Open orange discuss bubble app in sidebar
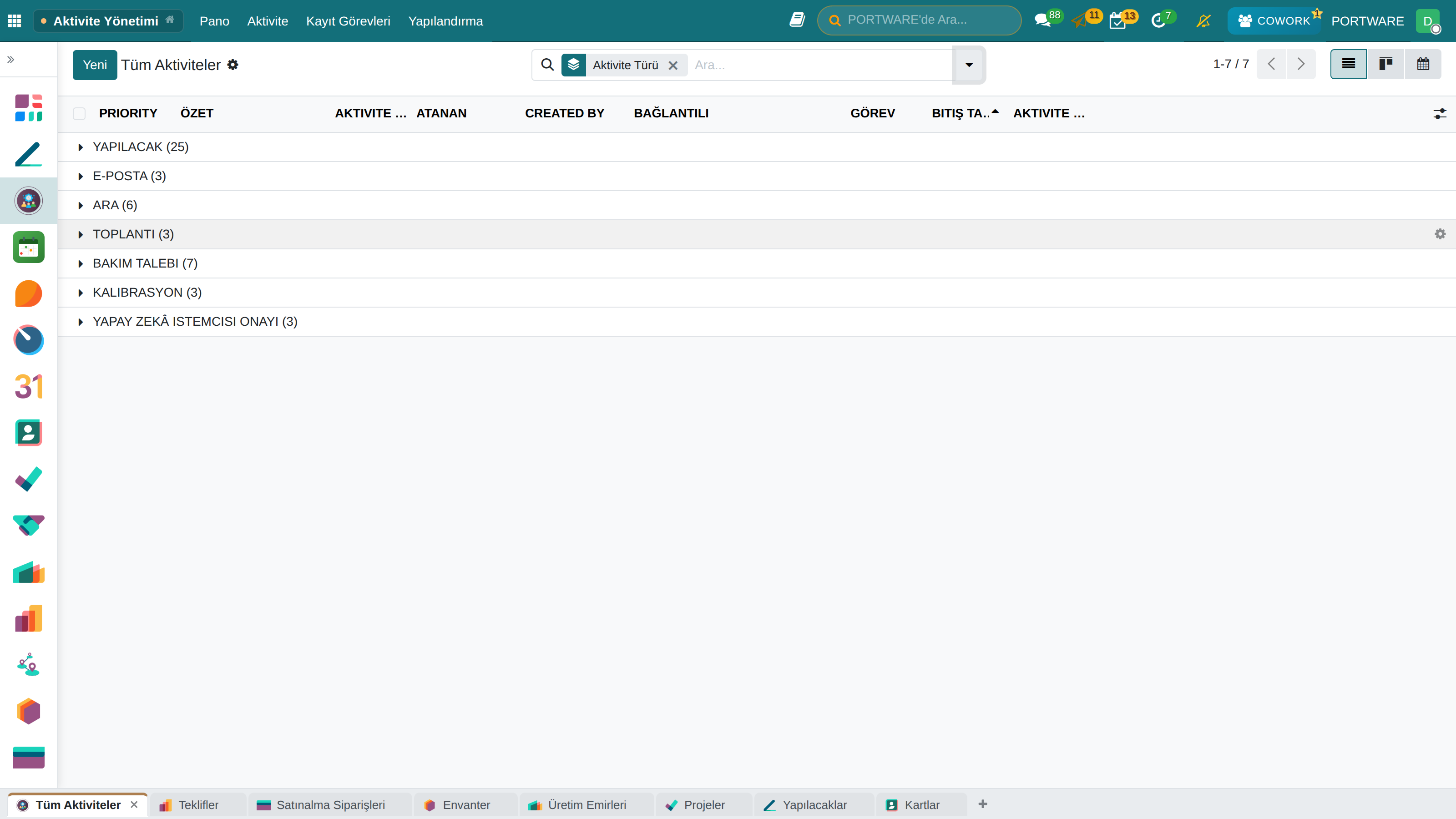1456x819 pixels. pyautogui.click(x=28, y=293)
